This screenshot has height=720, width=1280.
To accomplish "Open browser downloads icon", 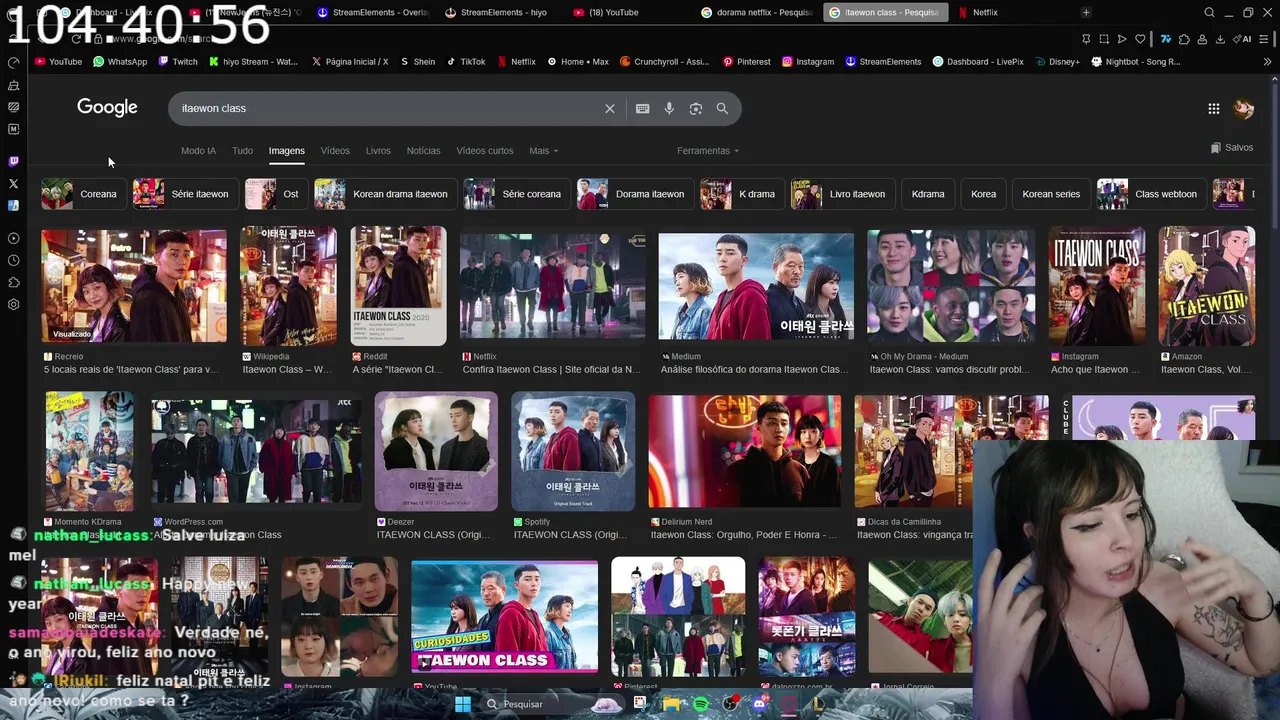I will point(1219,39).
